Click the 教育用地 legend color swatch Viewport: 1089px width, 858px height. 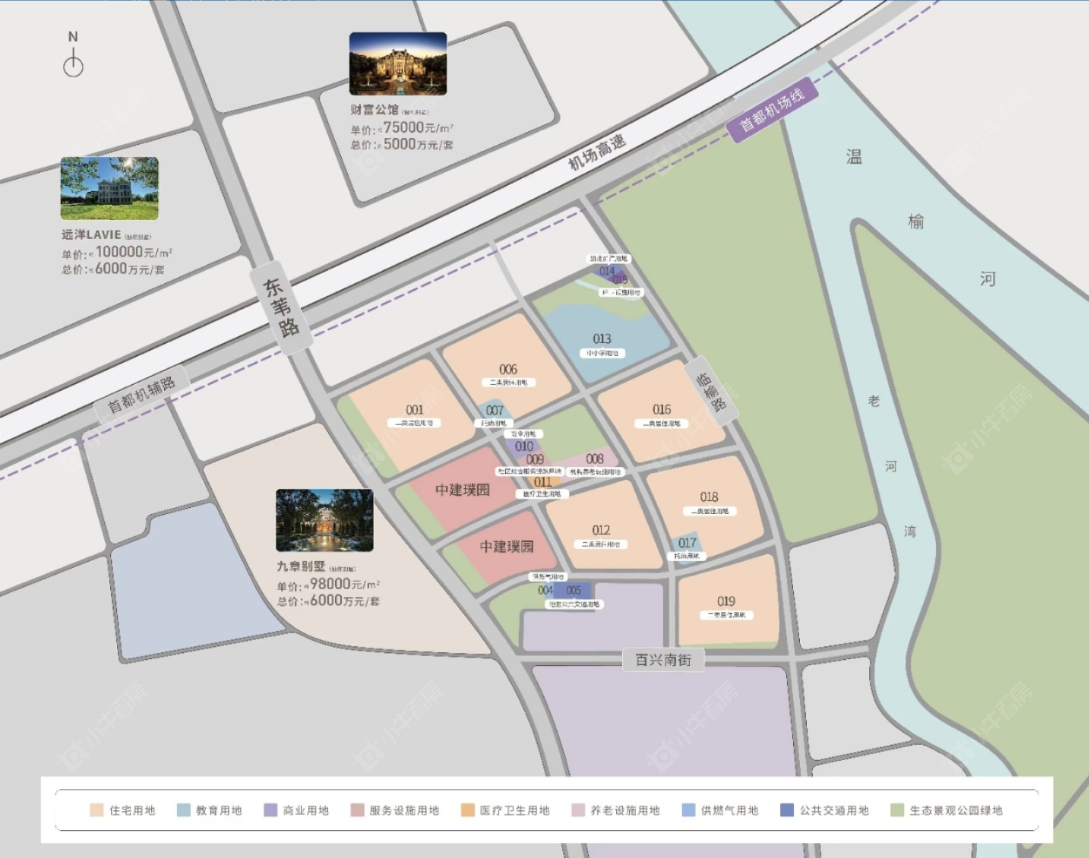183,810
